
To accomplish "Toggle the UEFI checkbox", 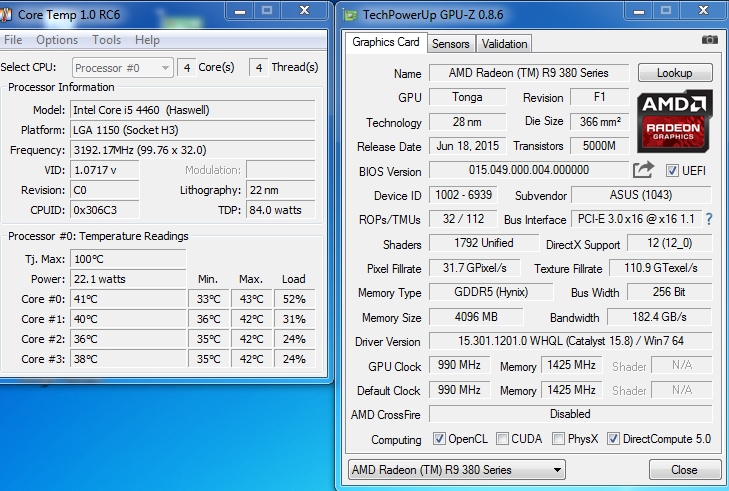I will coord(672,171).
